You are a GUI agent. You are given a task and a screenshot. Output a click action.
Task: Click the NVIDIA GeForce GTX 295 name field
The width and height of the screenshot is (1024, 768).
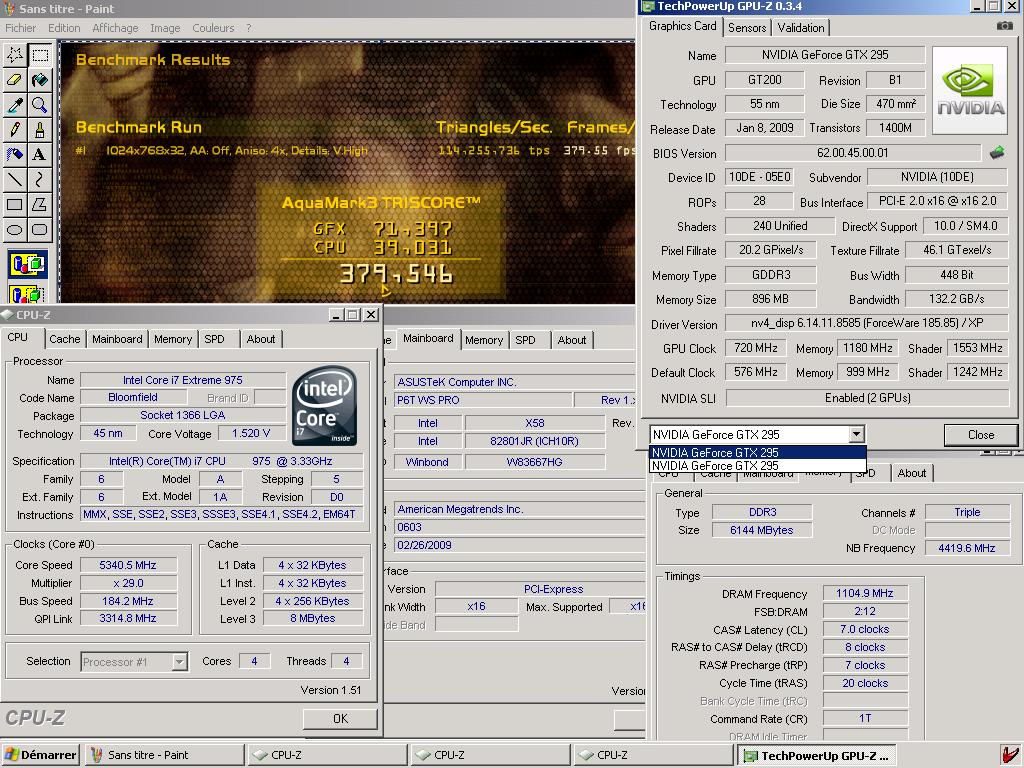(x=825, y=55)
